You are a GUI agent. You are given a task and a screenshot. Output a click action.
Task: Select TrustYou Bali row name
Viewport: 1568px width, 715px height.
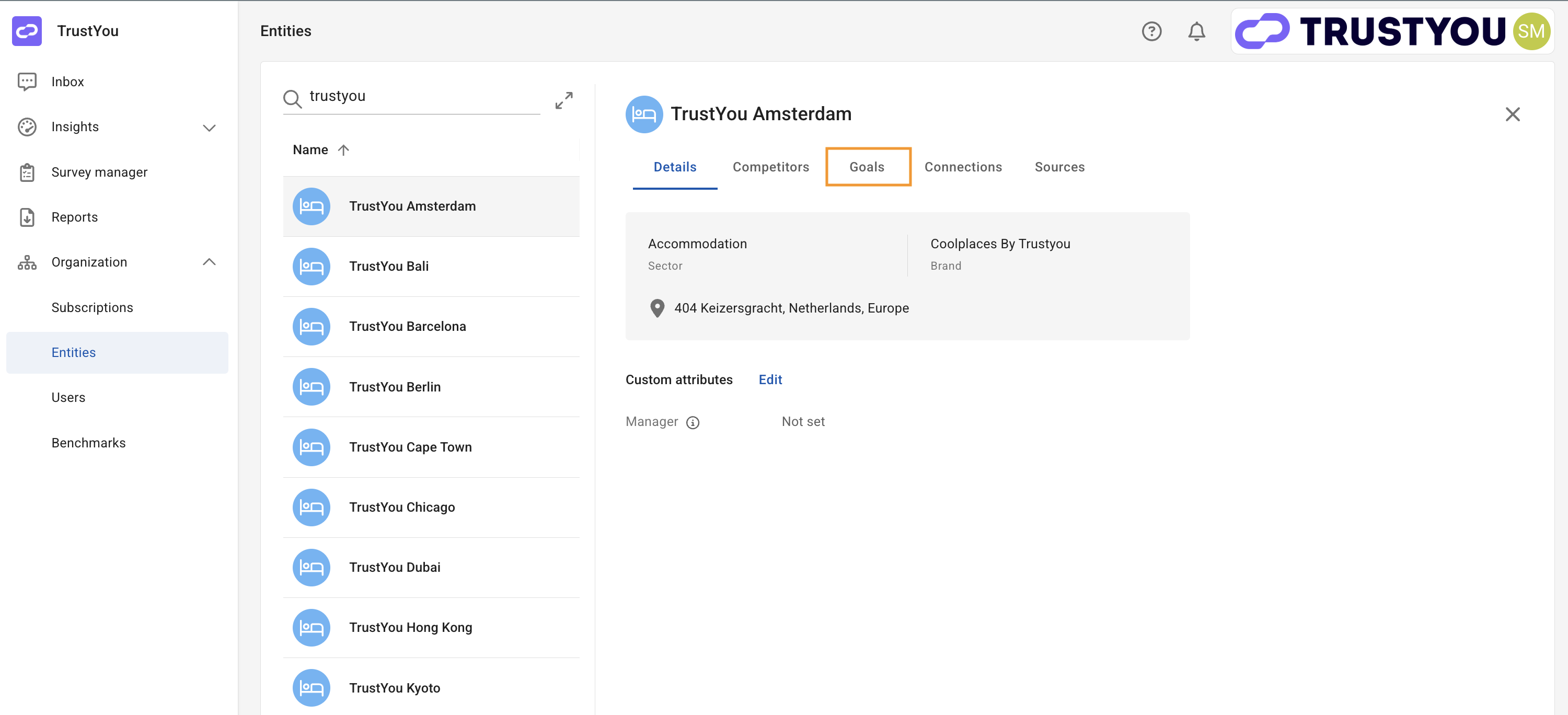pyautogui.click(x=388, y=267)
